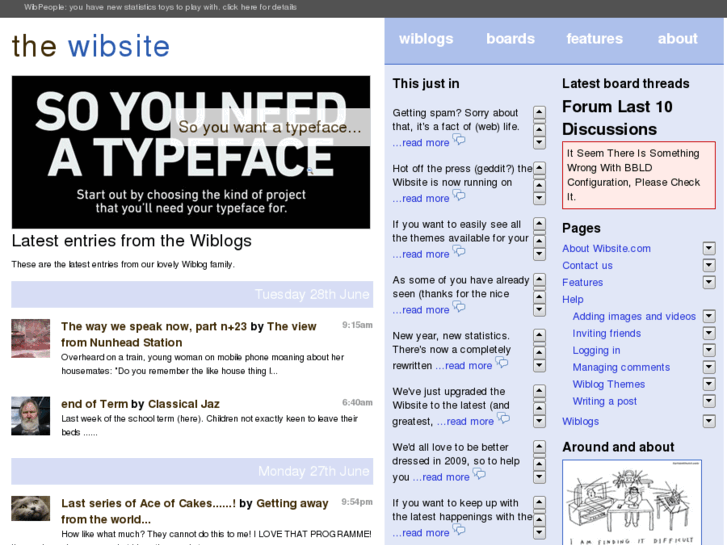This screenshot has width=727, height=545.
Task: Click read more after "completely rewritten"
Action: (464, 365)
